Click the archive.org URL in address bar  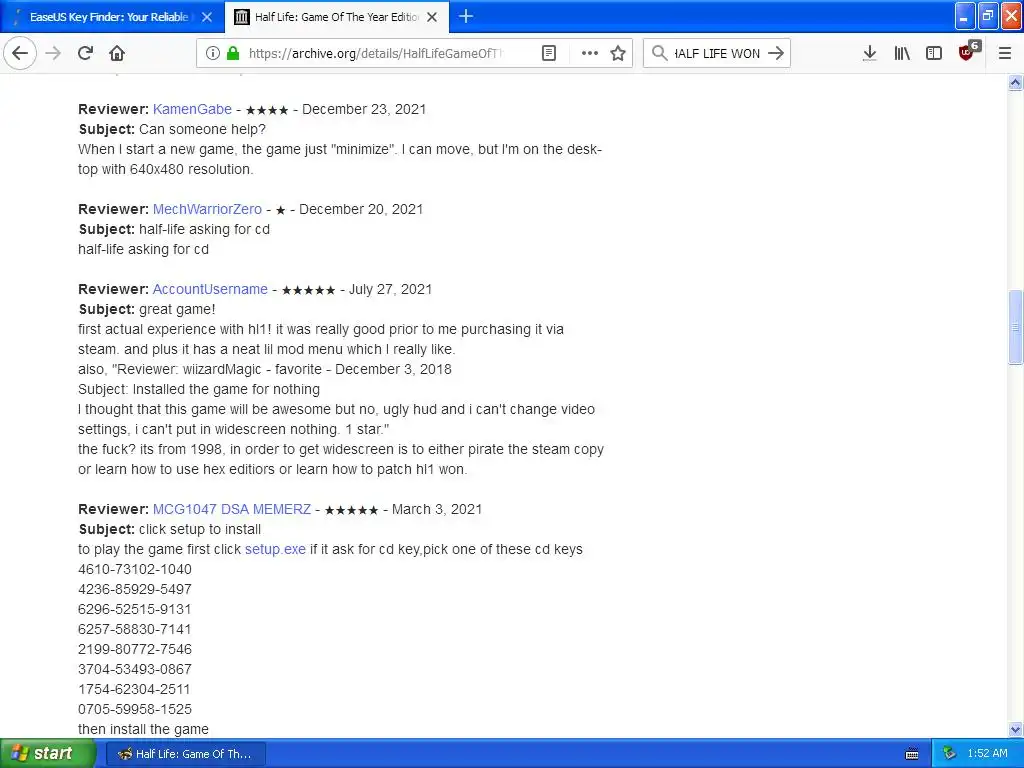[x=375, y=53]
